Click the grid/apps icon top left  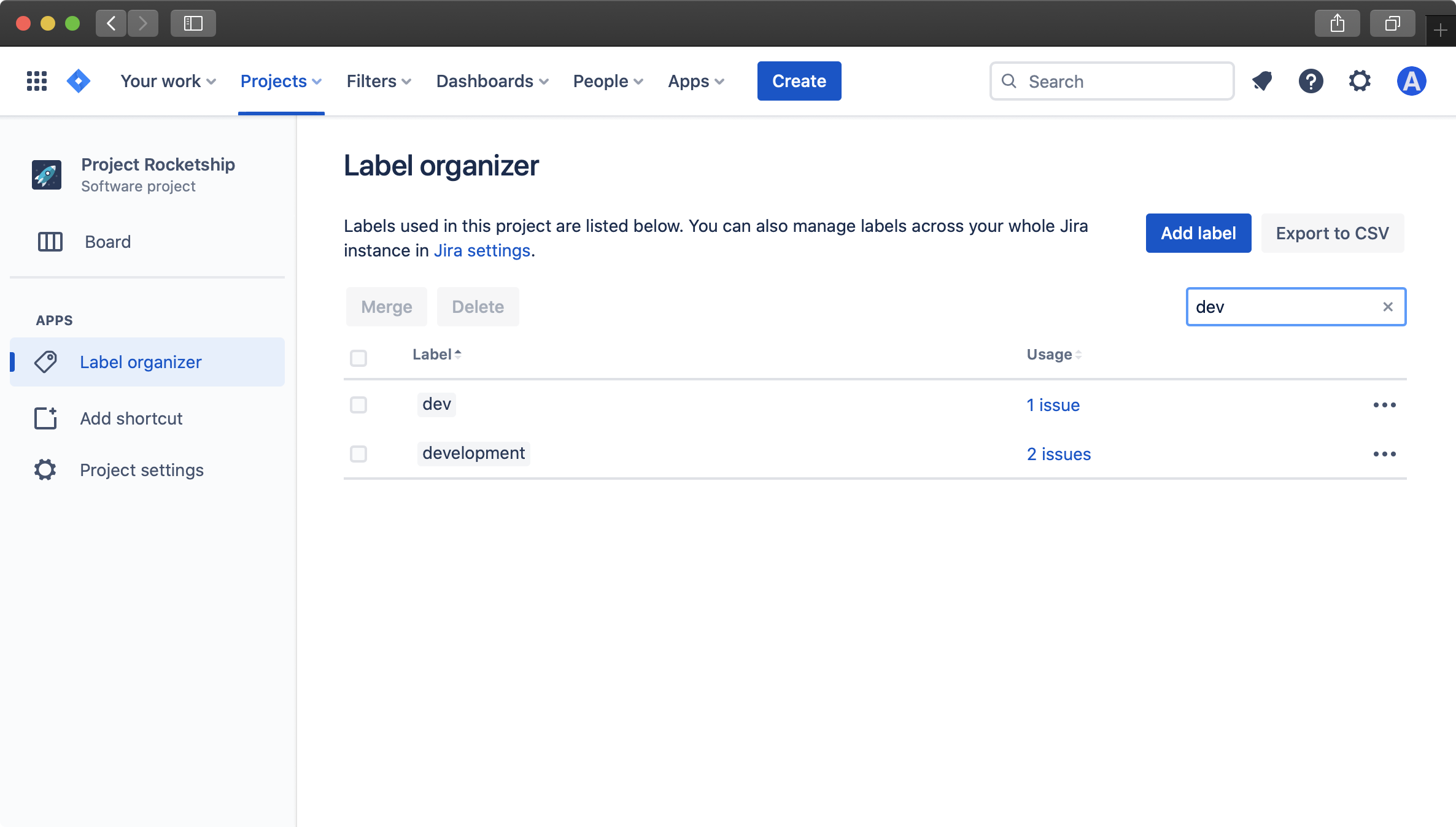(37, 80)
